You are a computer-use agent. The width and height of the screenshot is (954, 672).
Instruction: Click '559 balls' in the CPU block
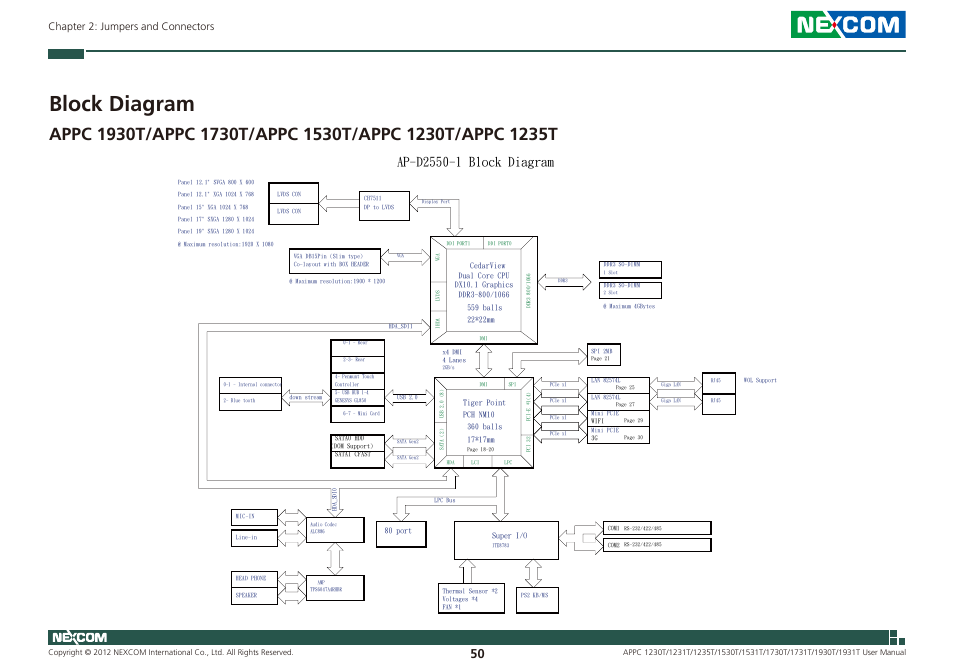(x=484, y=308)
